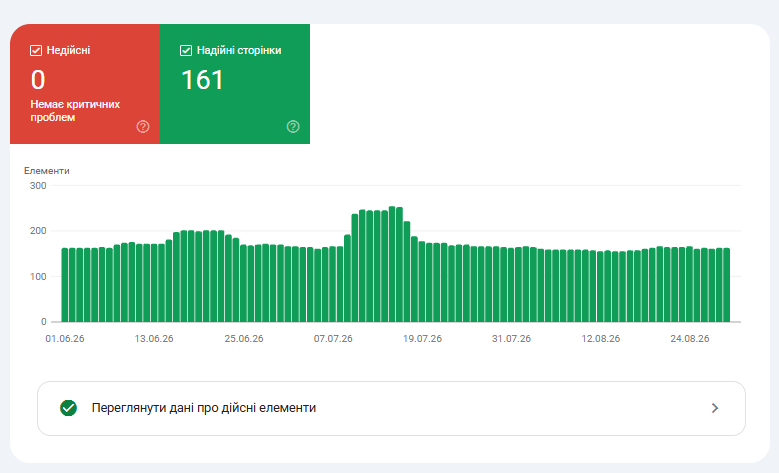Open Переглянути дані про дійсні елементи row
The width and height of the screenshot is (779, 473).
click(391, 408)
